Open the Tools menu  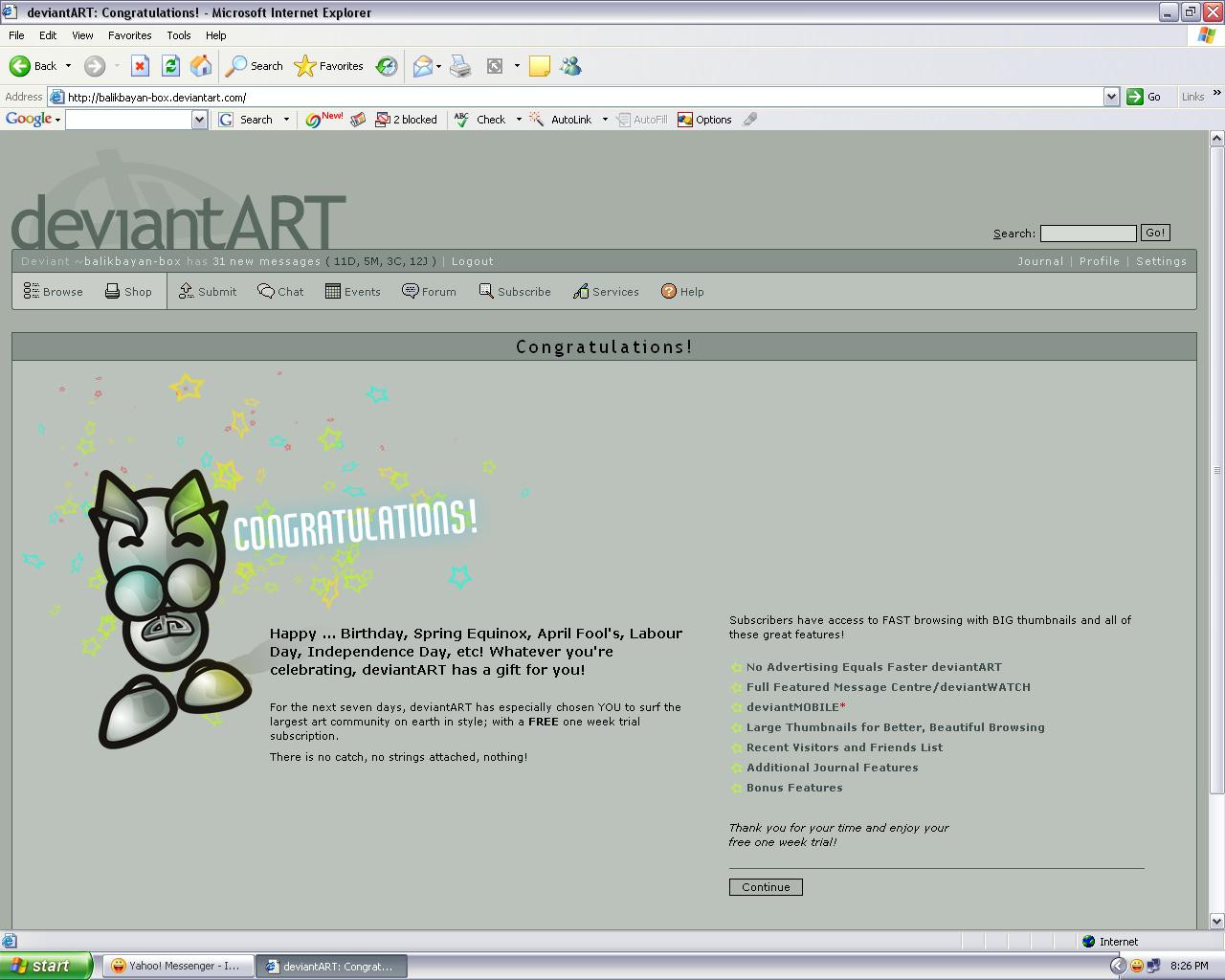(x=179, y=35)
